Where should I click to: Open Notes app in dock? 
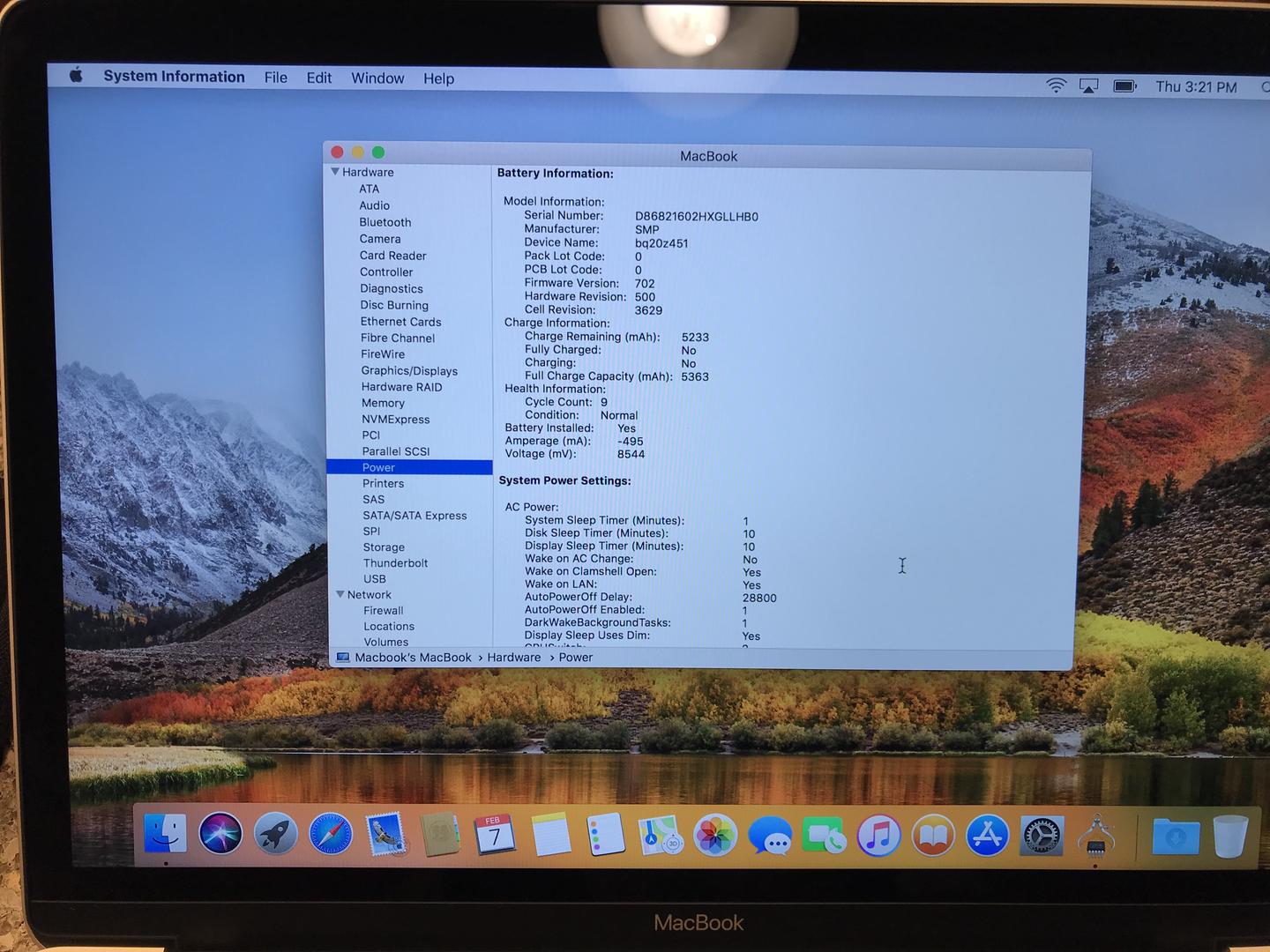coord(550,834)
